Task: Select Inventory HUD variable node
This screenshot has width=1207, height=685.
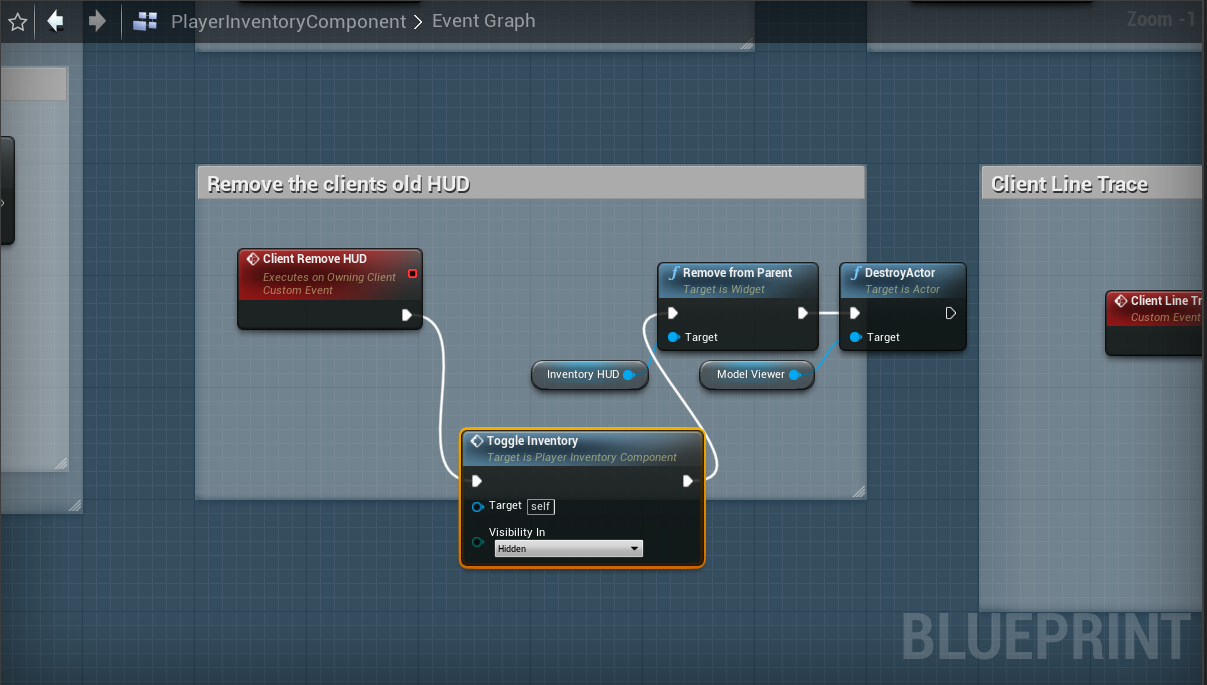Action: (x=590, y=375)
